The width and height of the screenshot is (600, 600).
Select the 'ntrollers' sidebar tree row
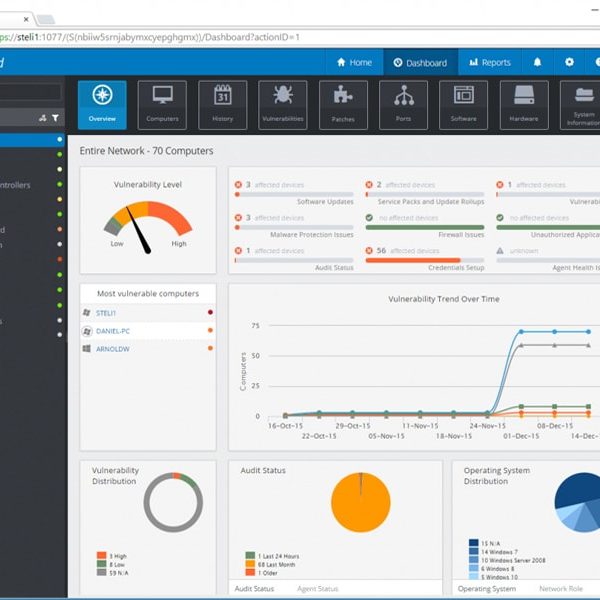(x=32, y=184)
